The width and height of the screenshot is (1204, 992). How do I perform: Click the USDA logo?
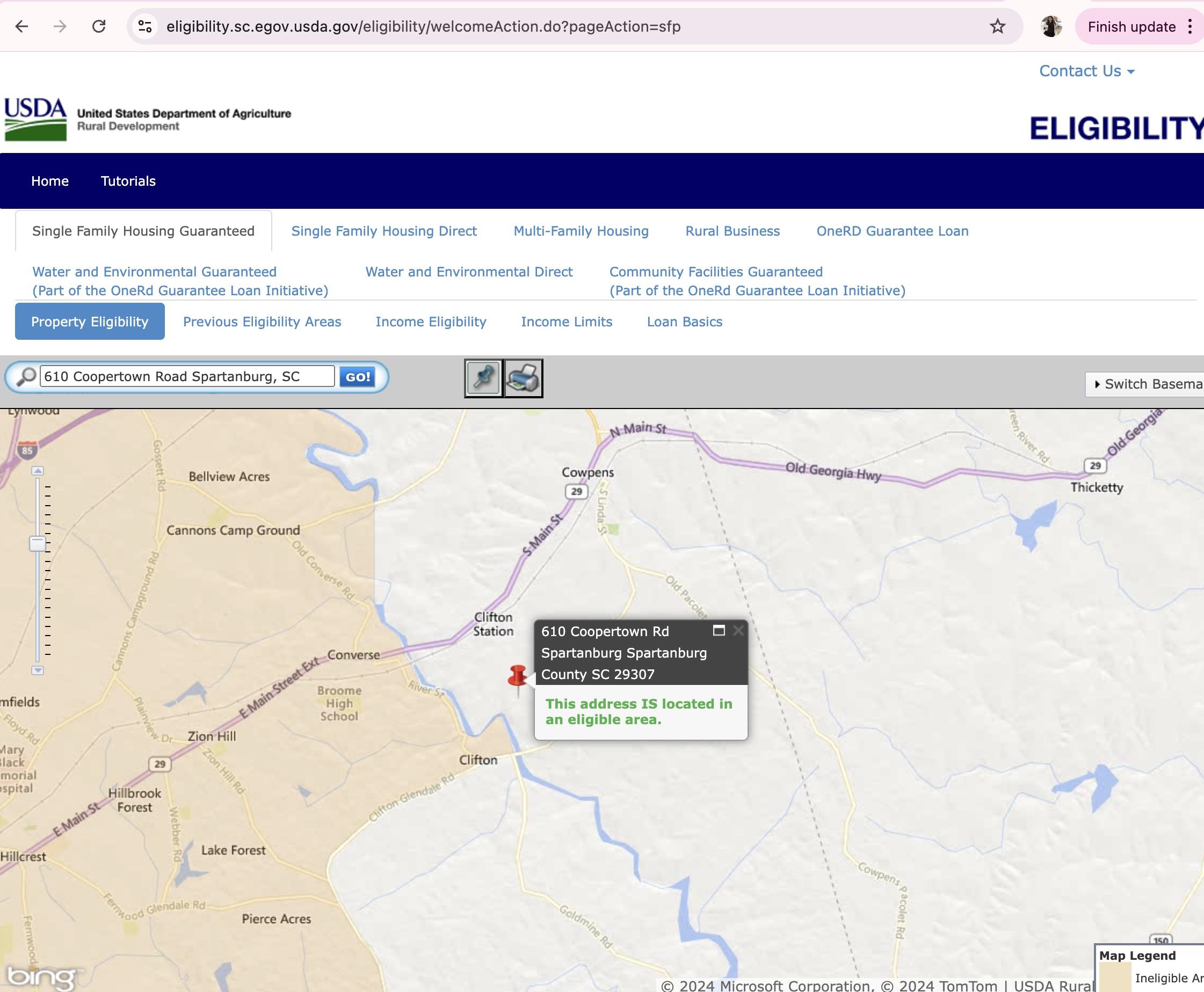(35, 119)
